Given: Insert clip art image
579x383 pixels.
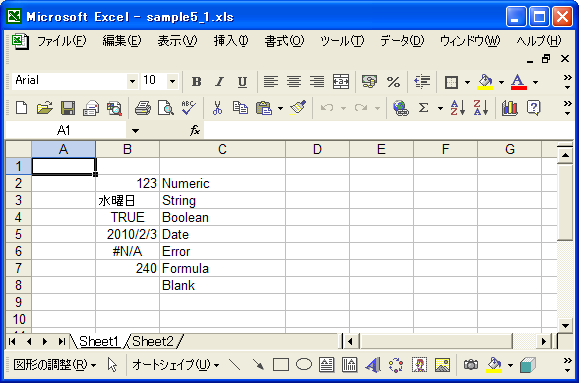Looking at the screenshot, I should (419, 365).
